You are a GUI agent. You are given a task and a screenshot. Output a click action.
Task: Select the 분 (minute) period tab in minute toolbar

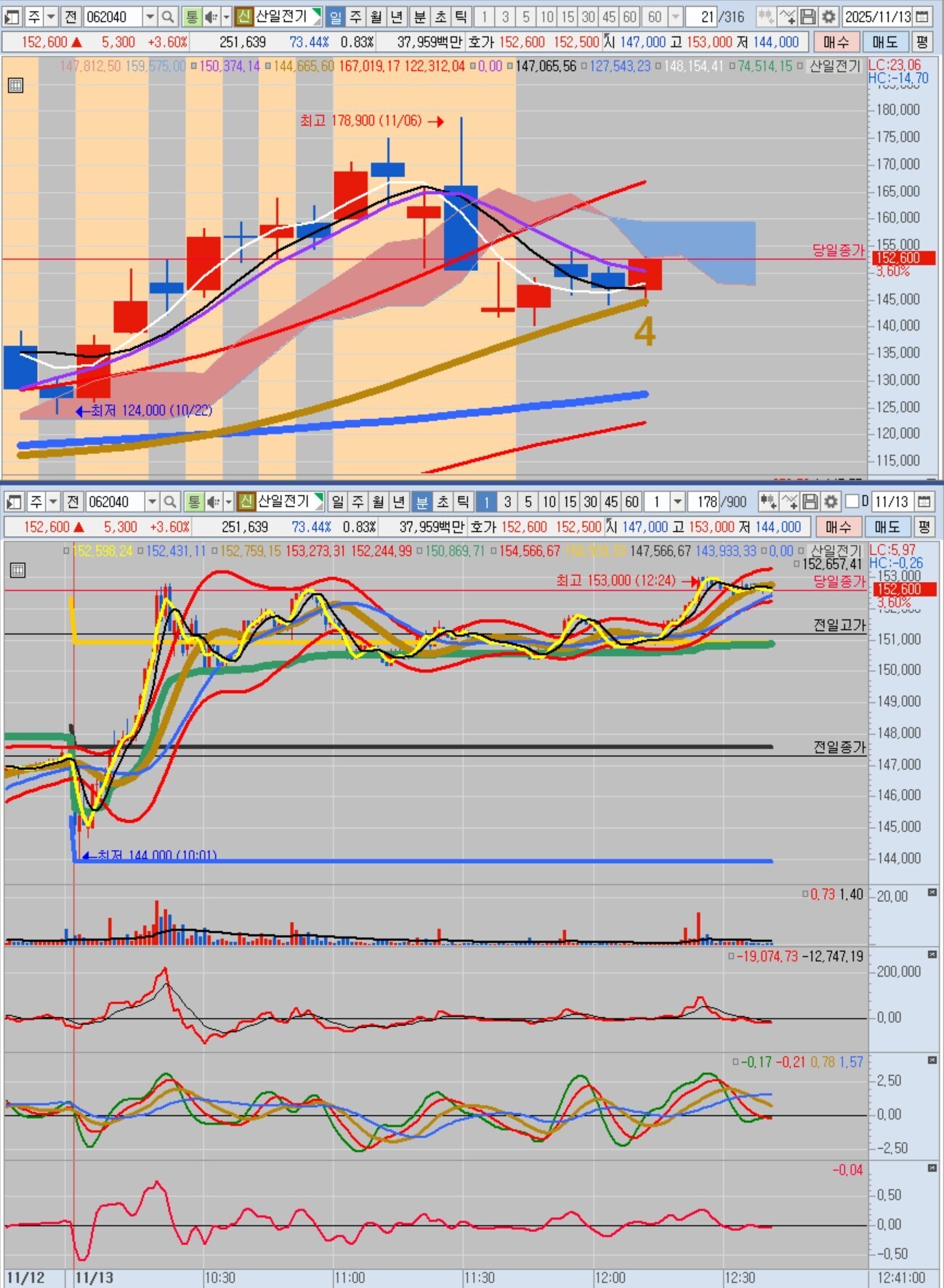coord(421,501)
